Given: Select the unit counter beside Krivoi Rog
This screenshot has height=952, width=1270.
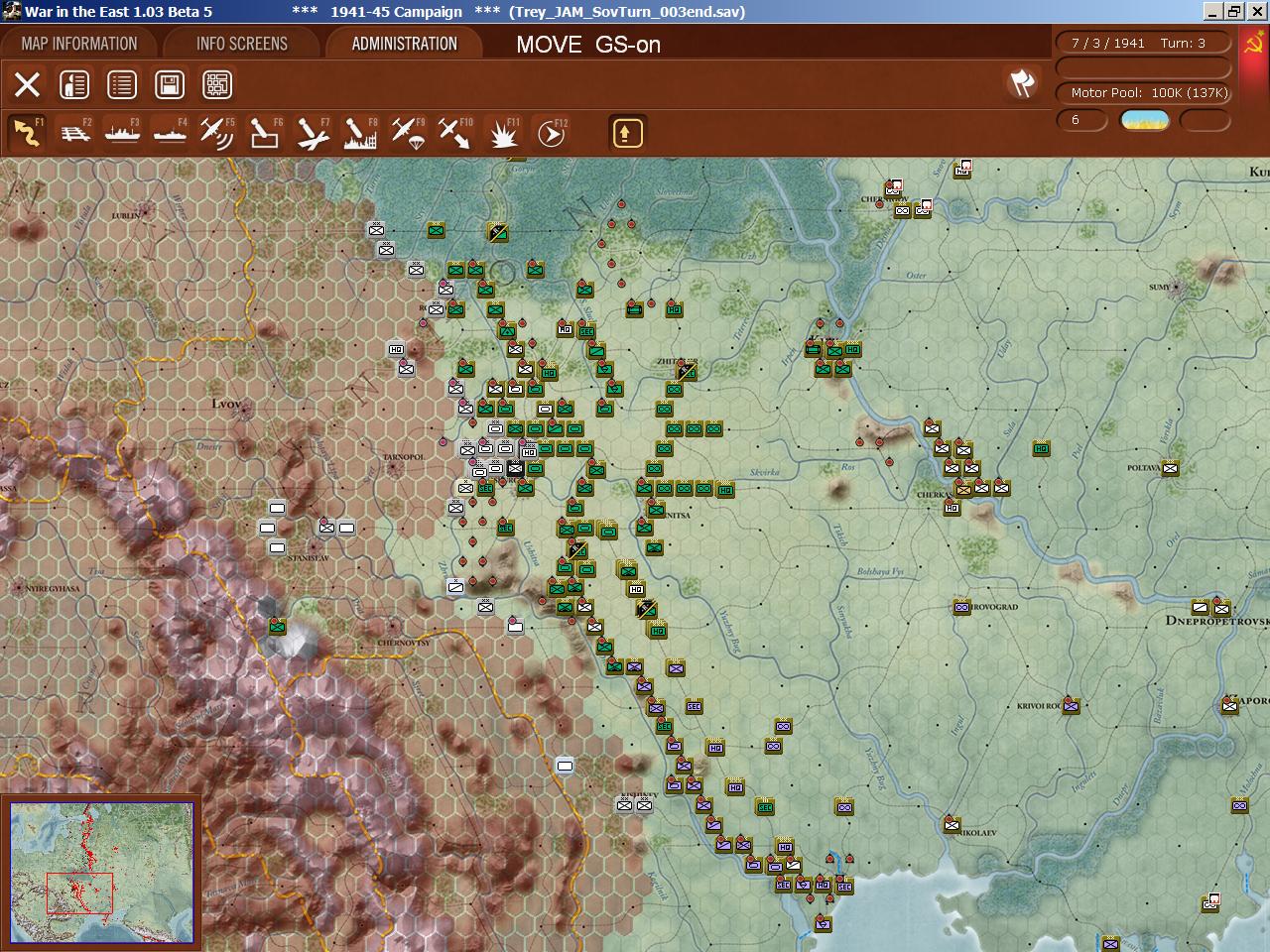Looking at the screenshot, I should [1072, 705].
